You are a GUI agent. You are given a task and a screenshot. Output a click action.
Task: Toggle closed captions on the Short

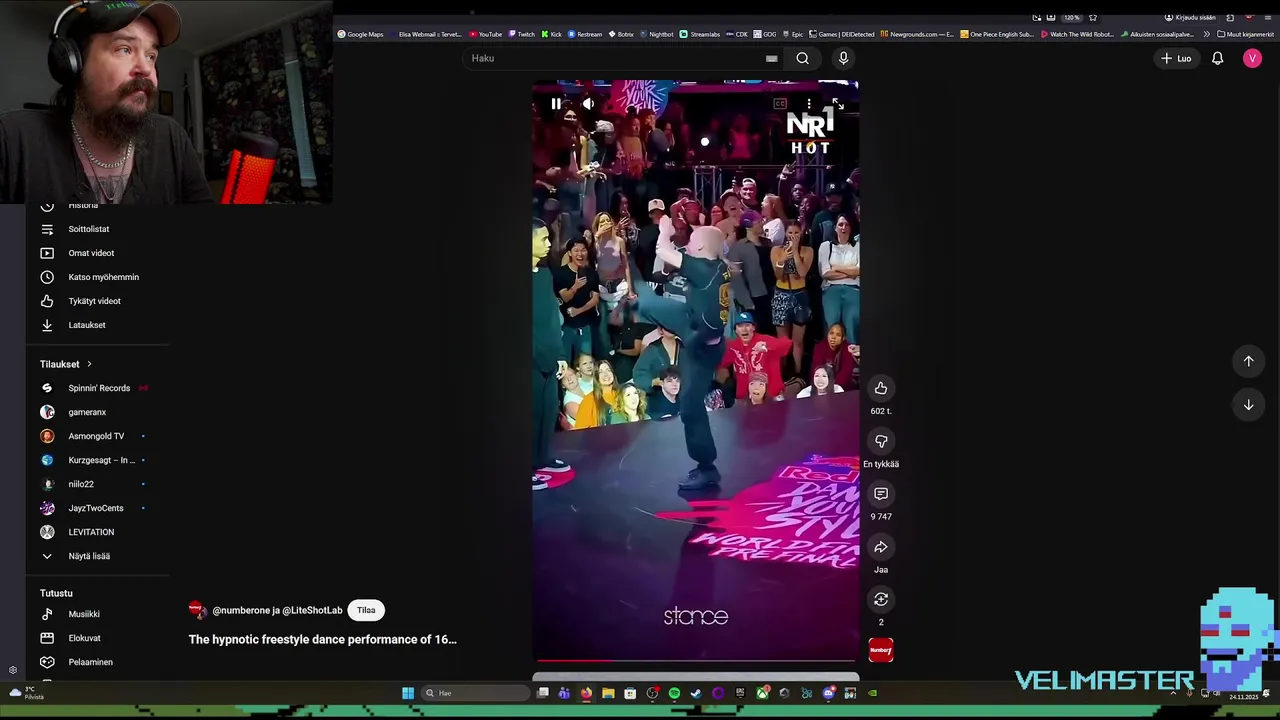click(x=780, y=104)
